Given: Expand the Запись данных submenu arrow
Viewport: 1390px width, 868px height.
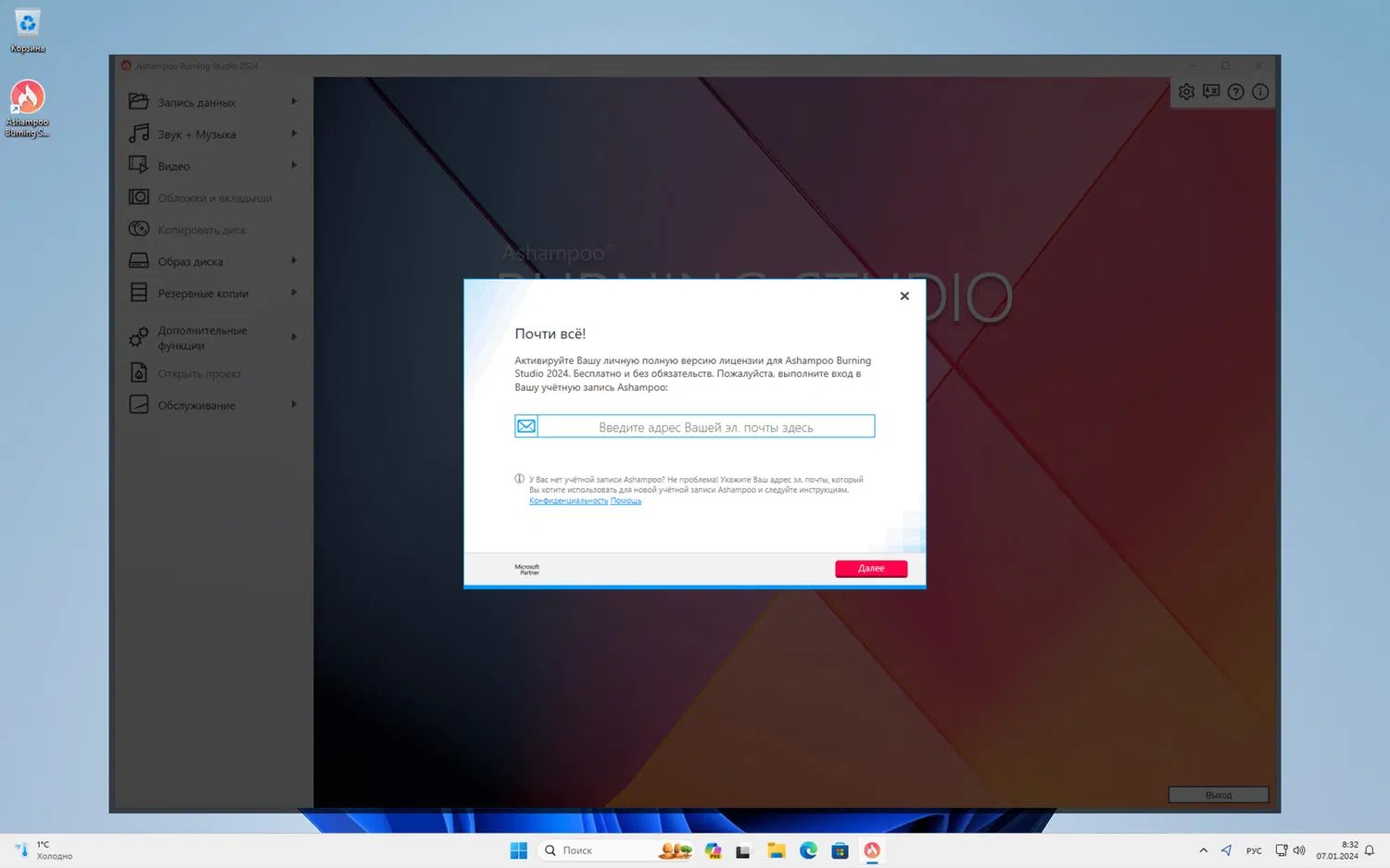Looking at the screenshot, I should (294, 102).
